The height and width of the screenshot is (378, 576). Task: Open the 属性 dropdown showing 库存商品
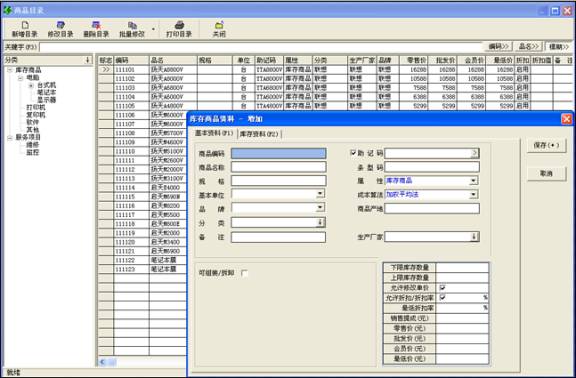pyautogui.click(x=474, y=181)
